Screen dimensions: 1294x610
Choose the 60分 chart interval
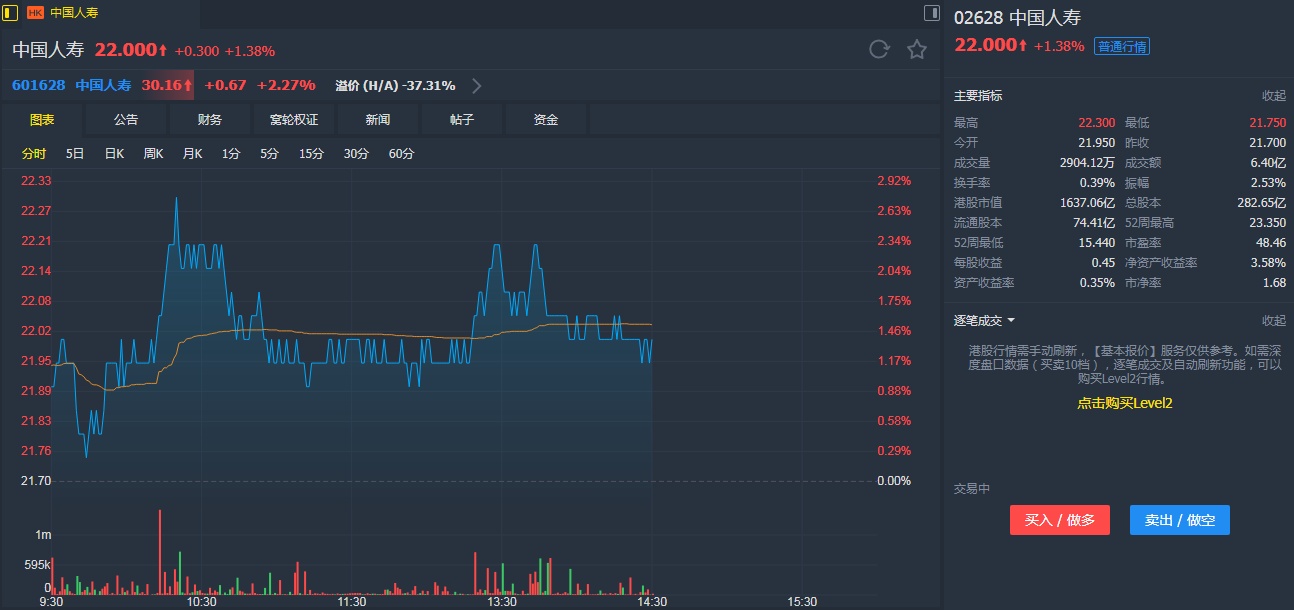tap(401, 154)
